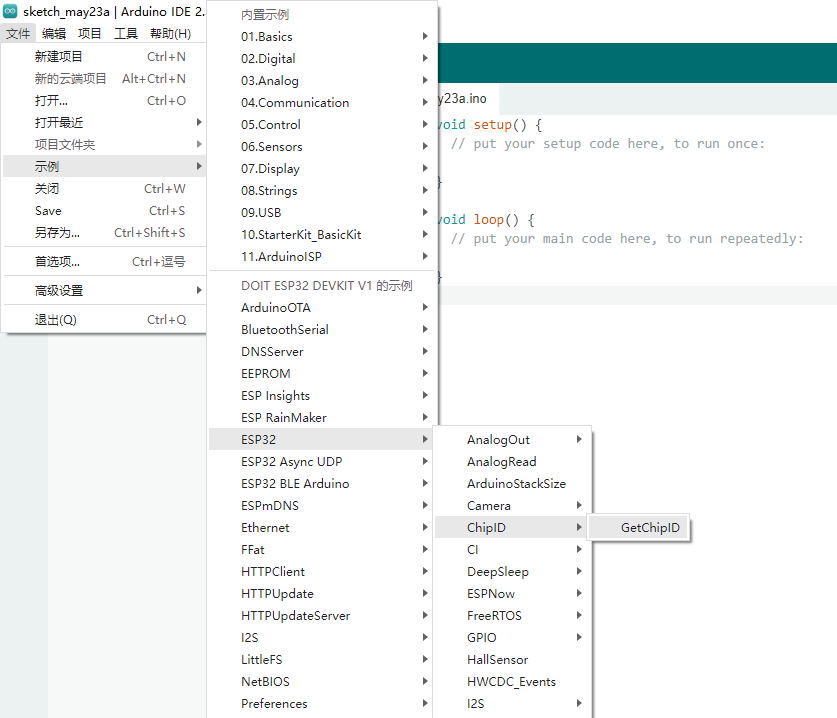Screen dimensions: 837x718
Task: Expand 04.Communication examples
Action: 322,102
